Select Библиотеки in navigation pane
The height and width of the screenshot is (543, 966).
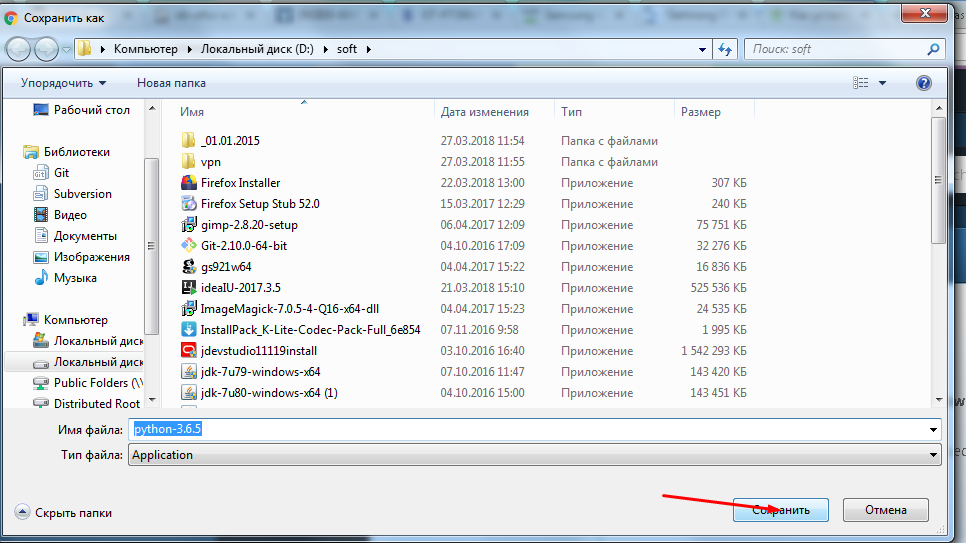point(67,152)
